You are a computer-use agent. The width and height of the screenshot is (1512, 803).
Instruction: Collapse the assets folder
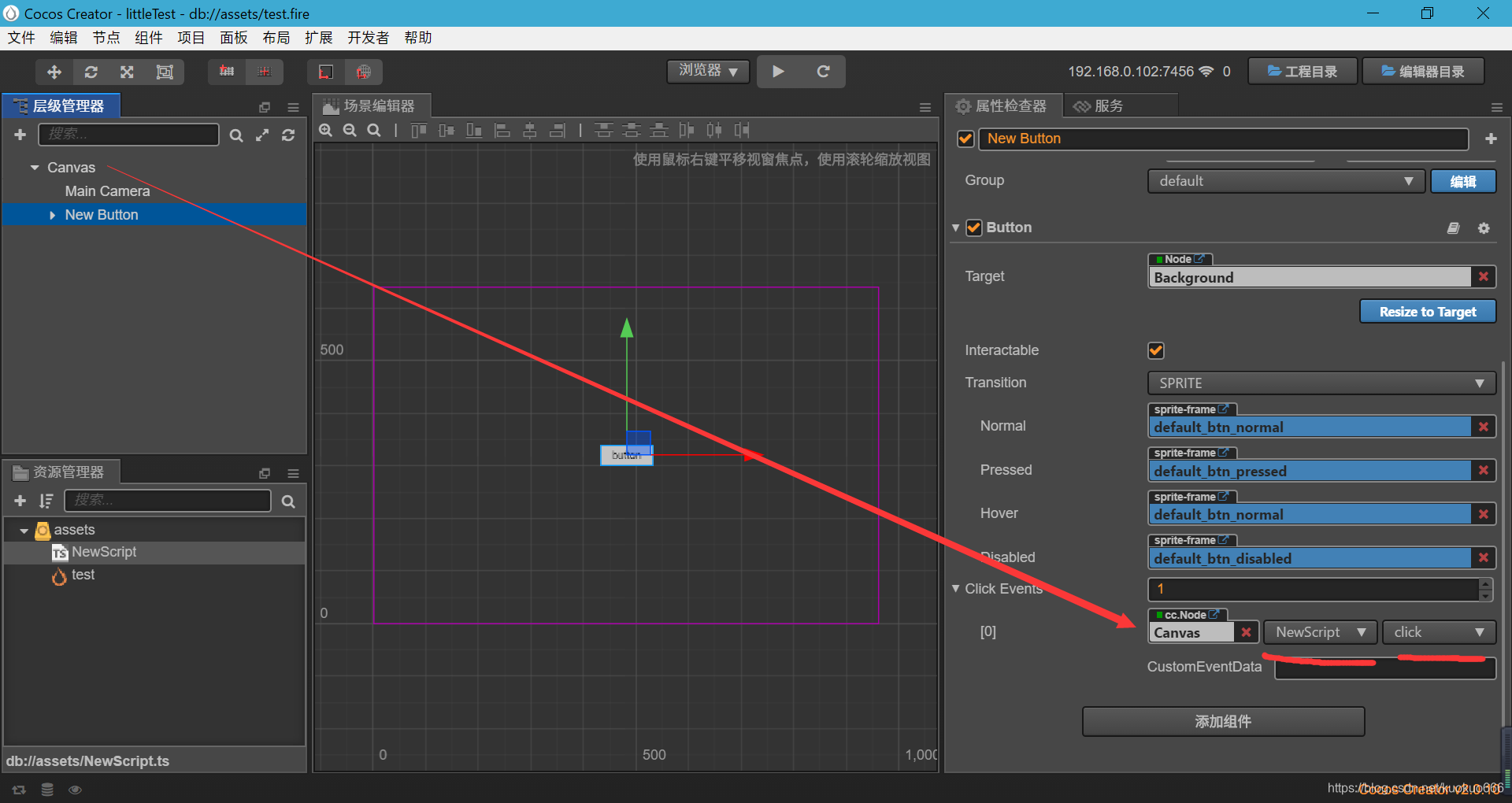(x=24, y=531)
